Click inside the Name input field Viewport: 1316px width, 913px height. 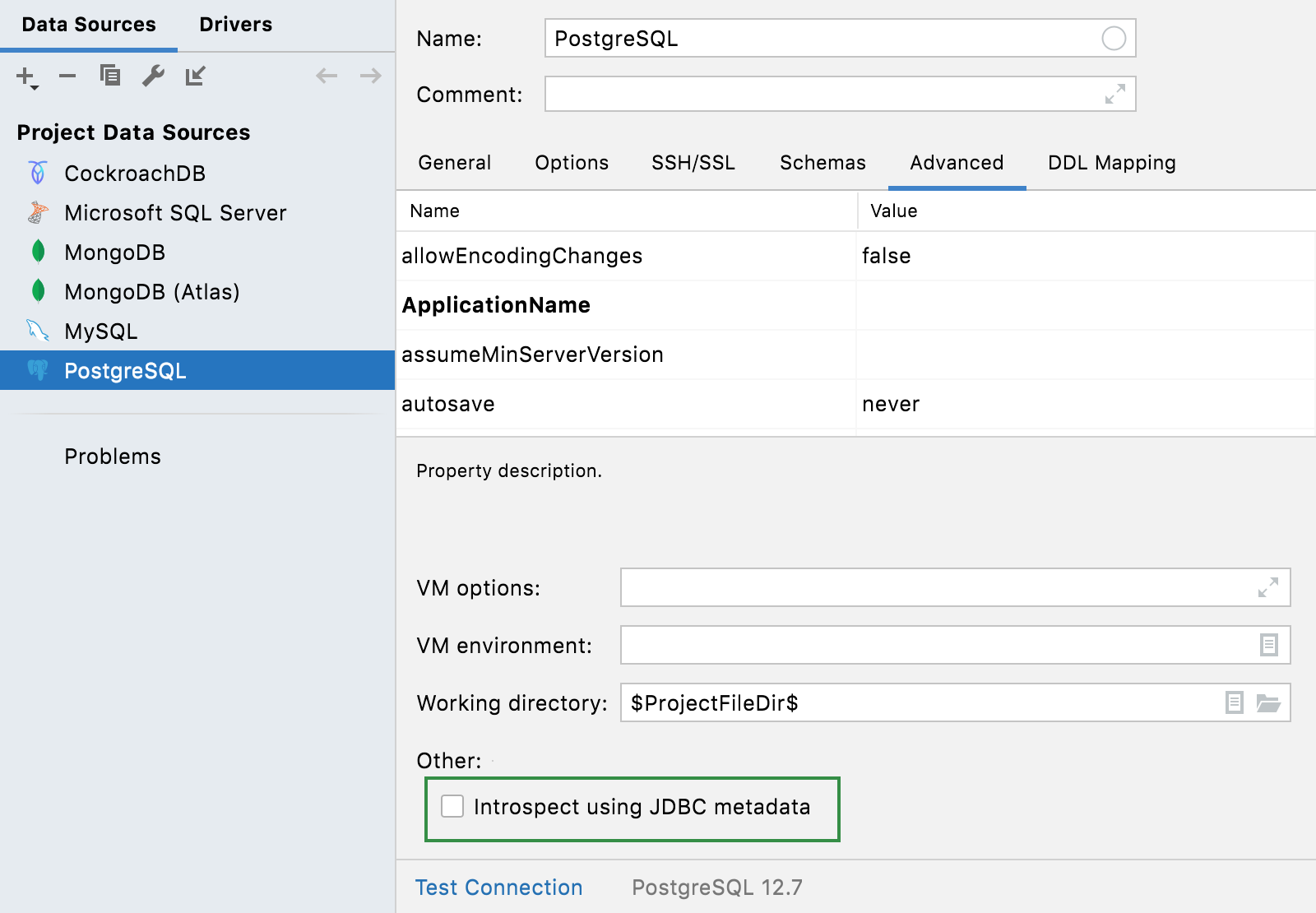[822, 38]
